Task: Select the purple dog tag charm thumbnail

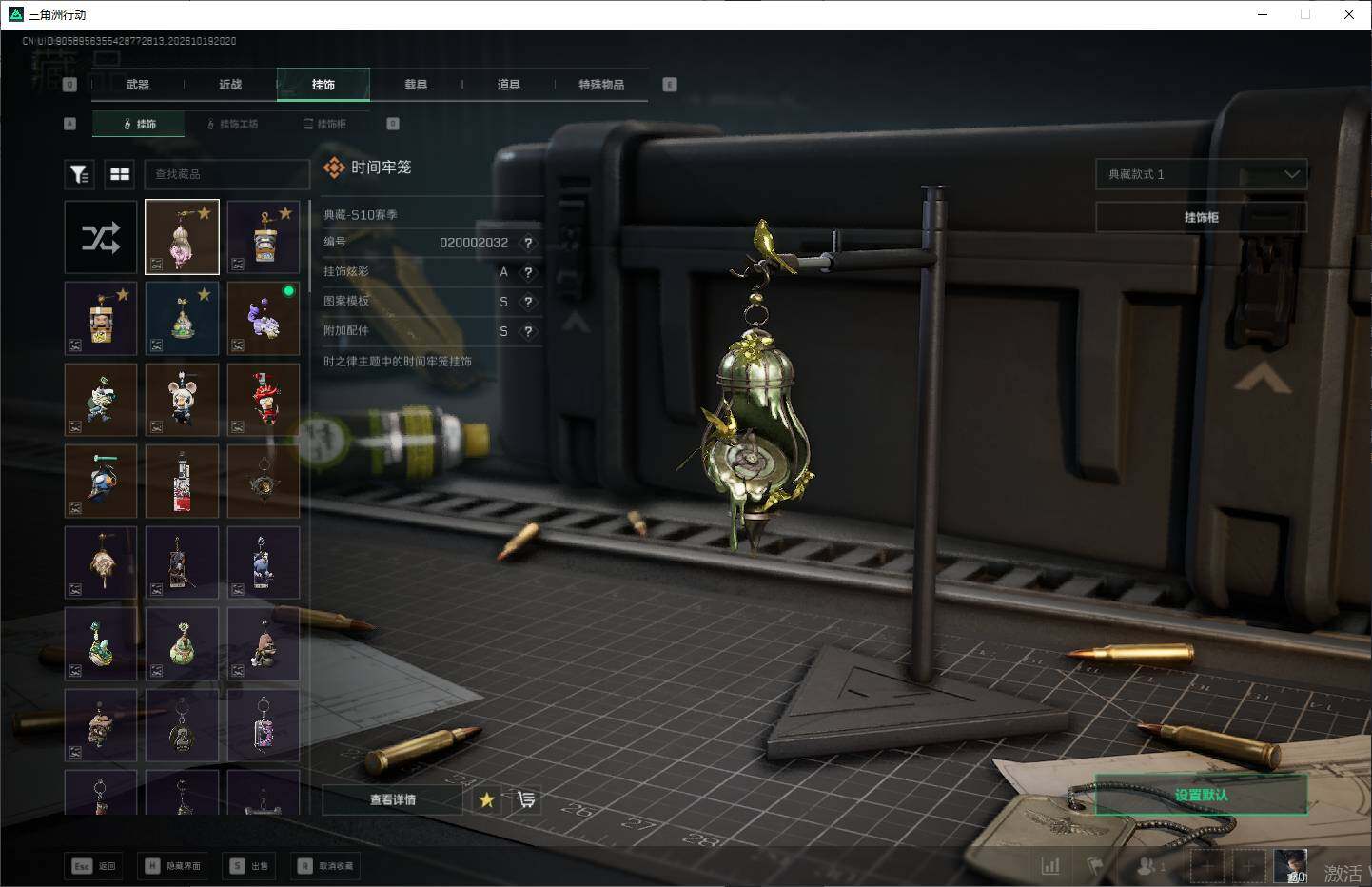Action: [264, 726]
